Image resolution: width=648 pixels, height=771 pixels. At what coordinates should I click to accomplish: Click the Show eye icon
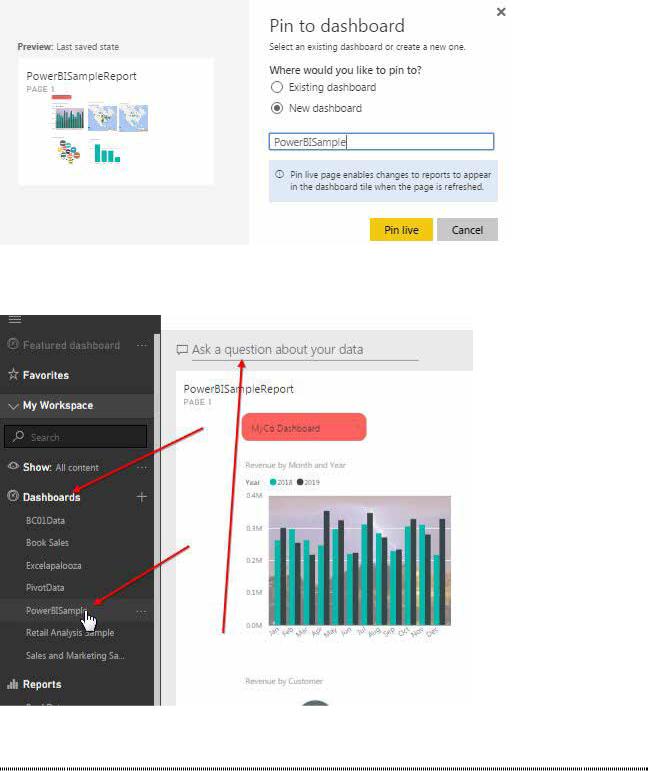click(13, 466)
